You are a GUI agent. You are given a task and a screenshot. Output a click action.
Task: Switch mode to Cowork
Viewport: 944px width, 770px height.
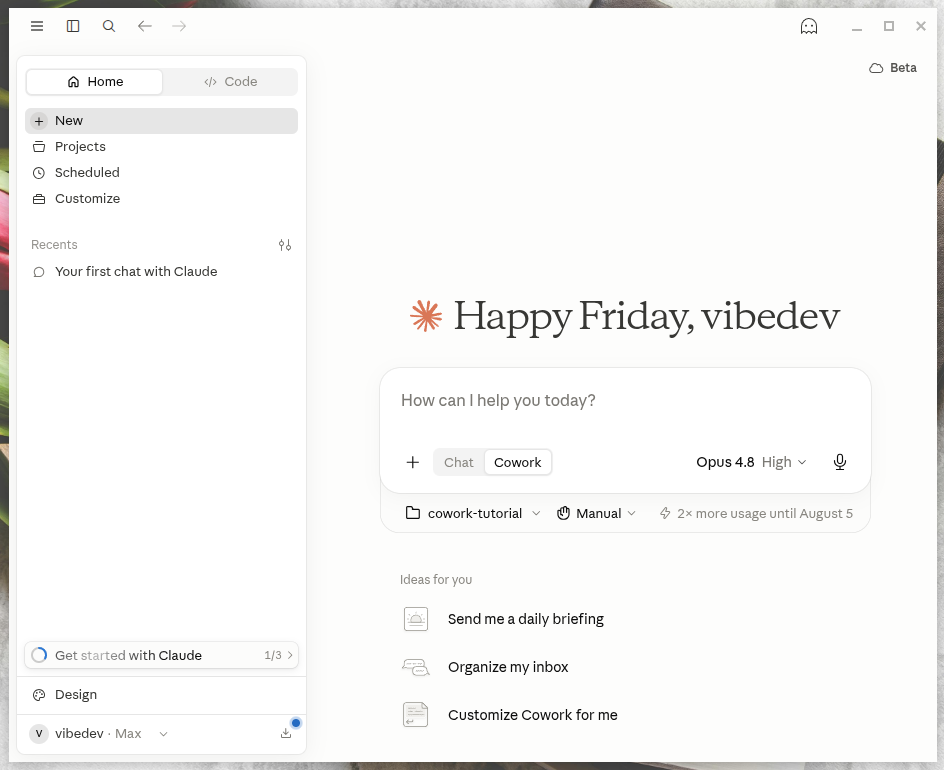coord(518,462)
